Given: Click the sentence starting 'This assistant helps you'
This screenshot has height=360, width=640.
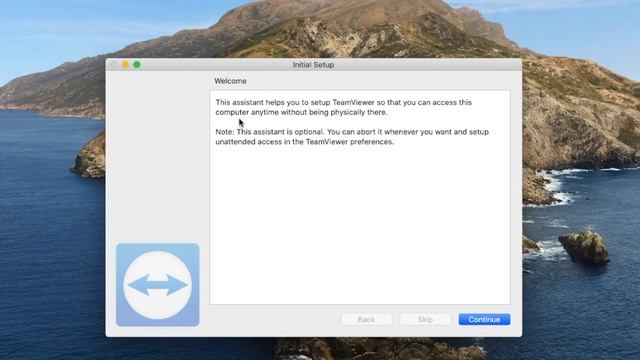Looking at the screenshot, I should (x=344, y=107).
